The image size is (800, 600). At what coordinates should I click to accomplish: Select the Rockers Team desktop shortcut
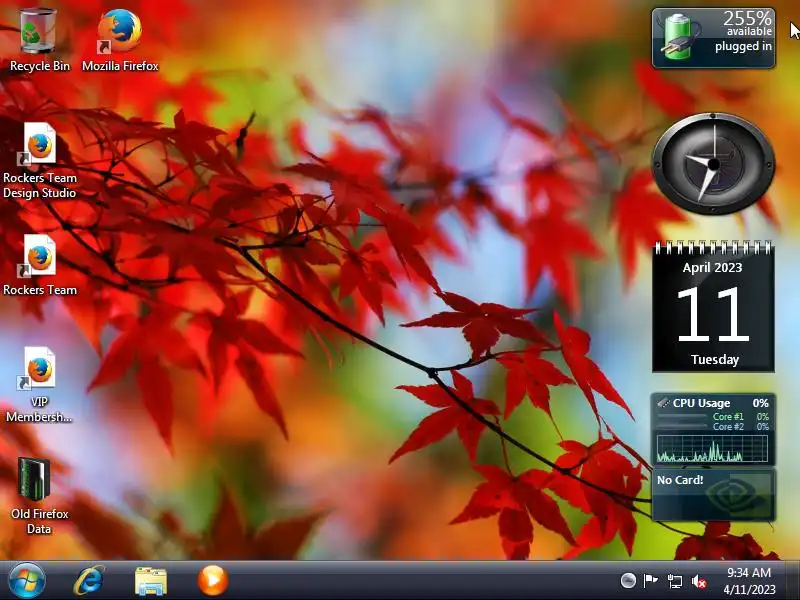(39, 265)
